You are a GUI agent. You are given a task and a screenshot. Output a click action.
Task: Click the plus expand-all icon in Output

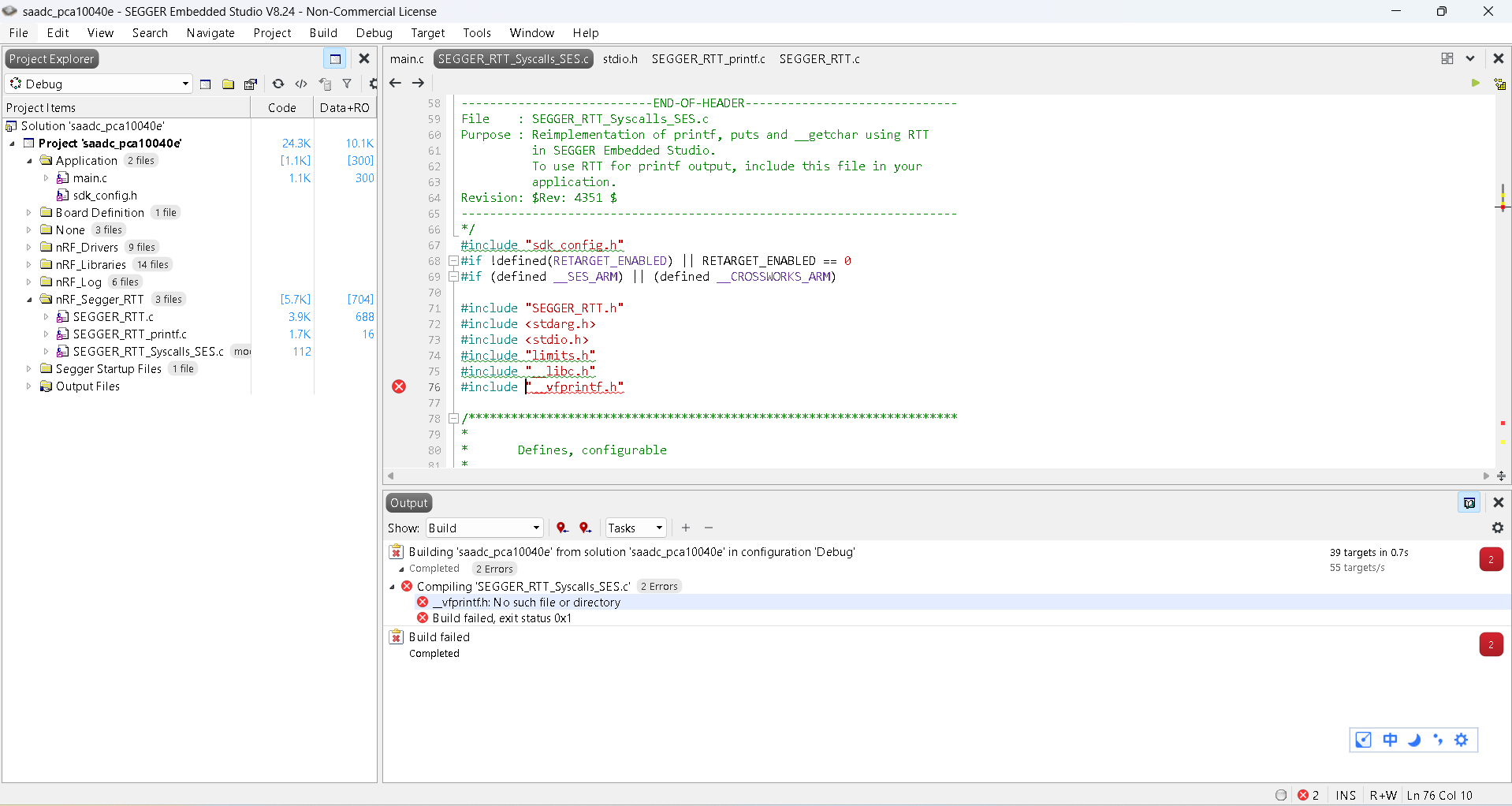click(x=686, y=528)
